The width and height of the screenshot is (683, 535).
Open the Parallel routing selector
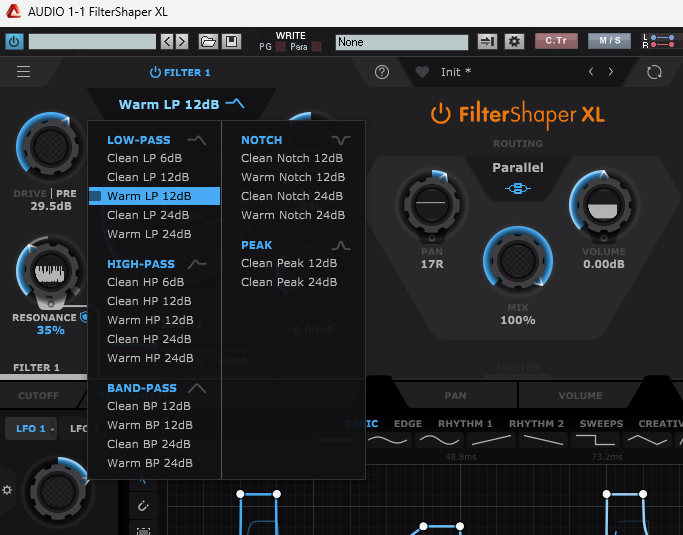point(517,168)
